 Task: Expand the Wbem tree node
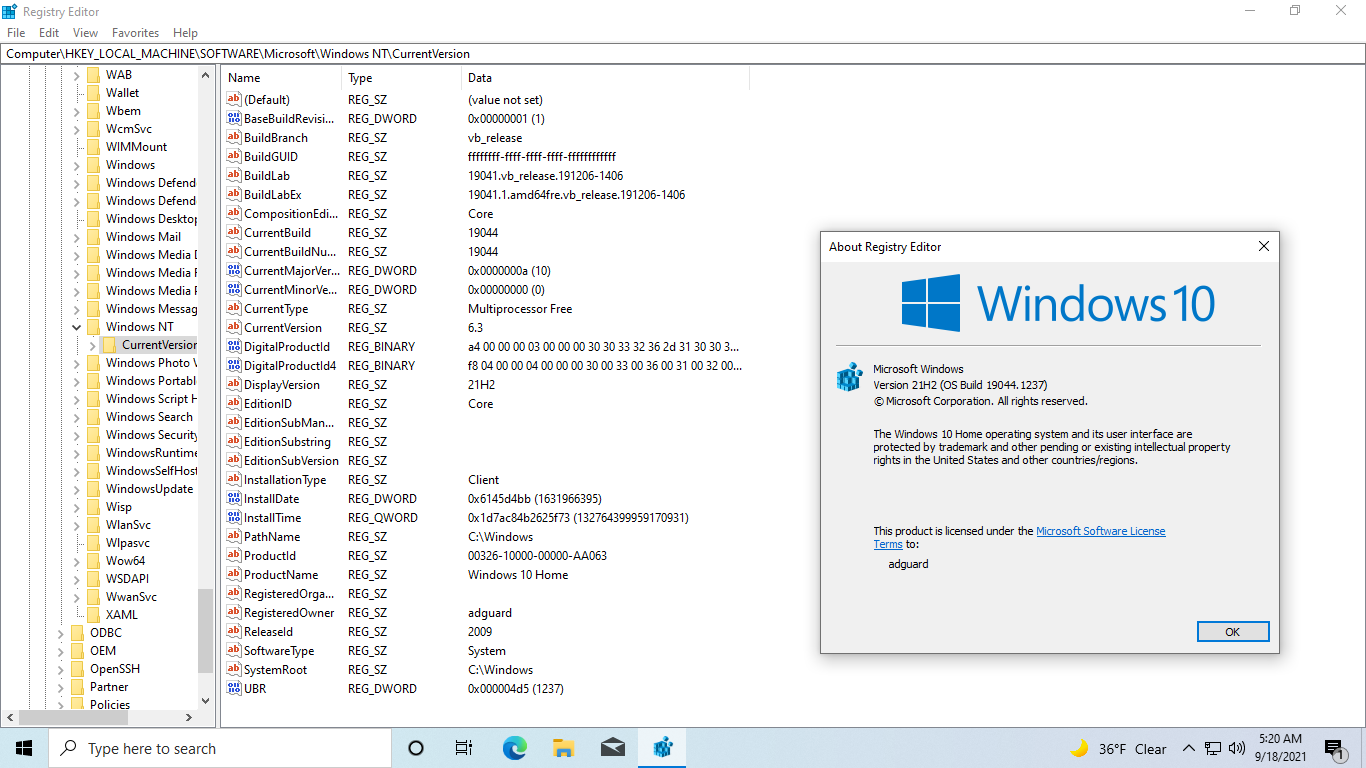point(76,111)
